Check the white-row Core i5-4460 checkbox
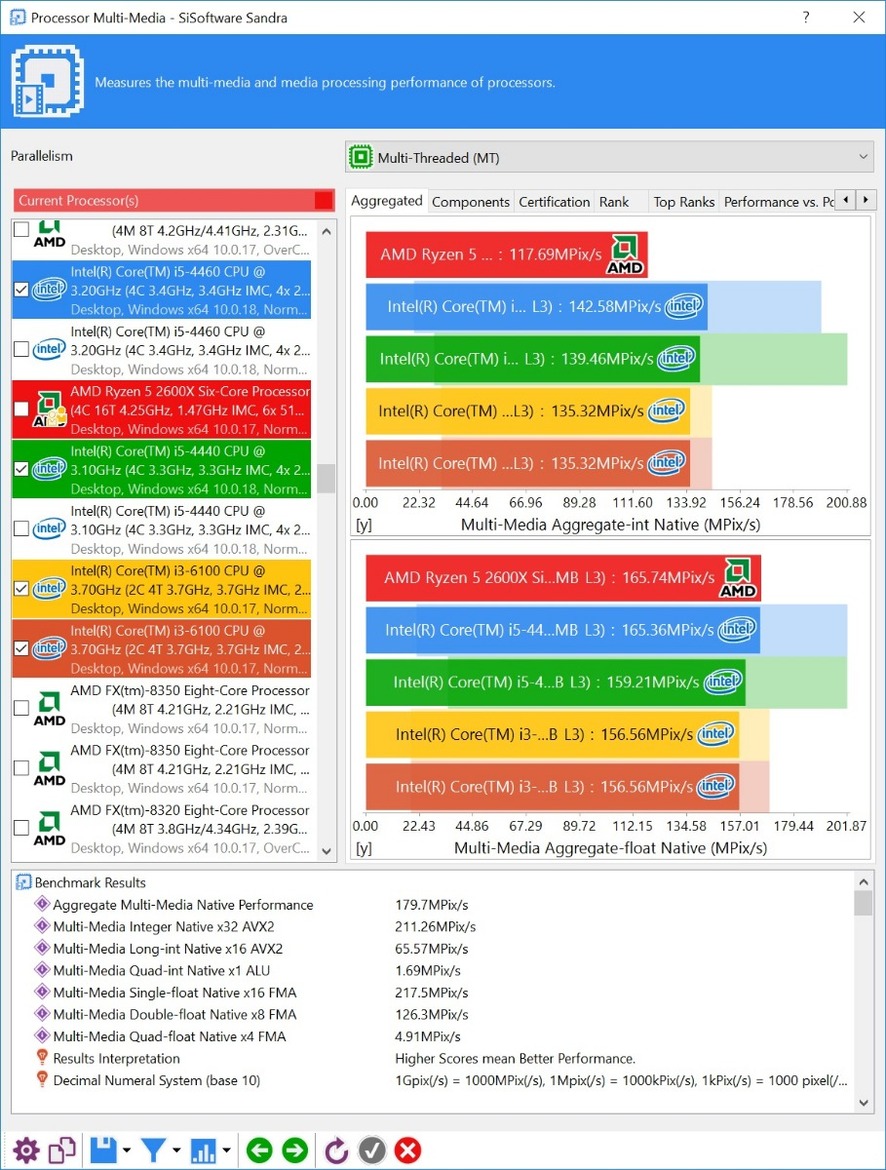 coord(22,349)
